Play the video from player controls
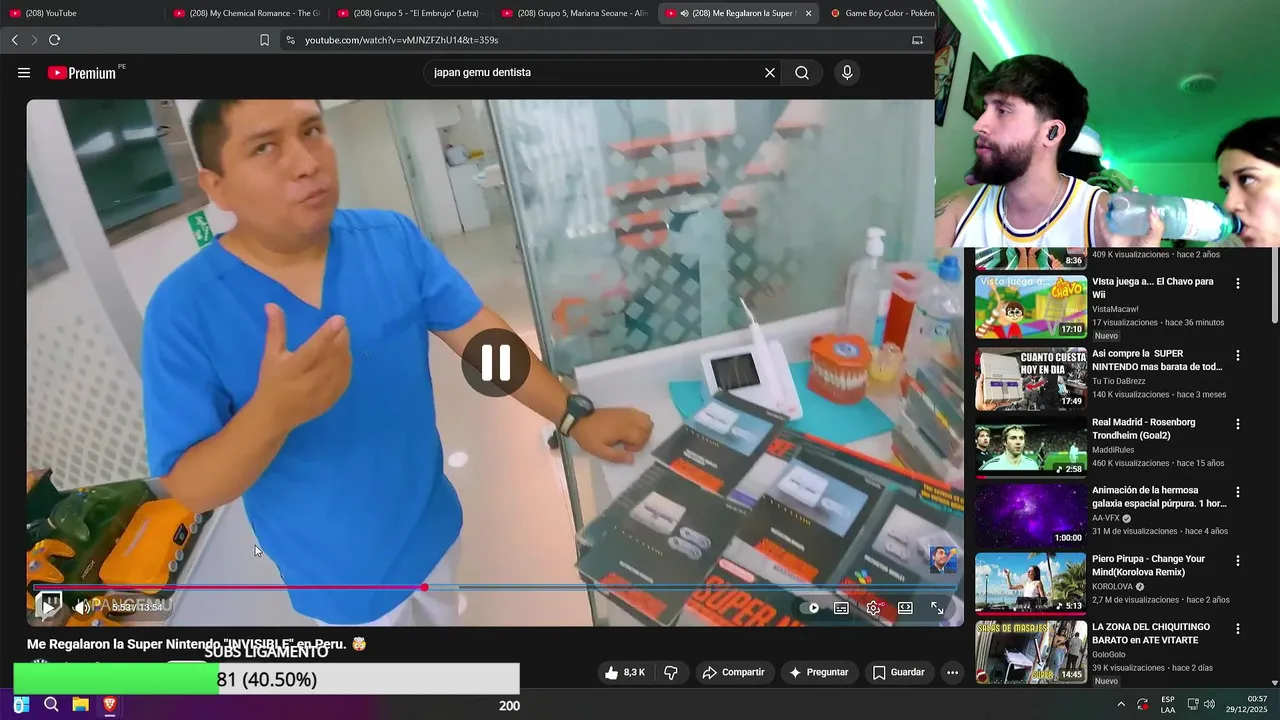The image size is (1280, 720). [x=48, y=607]
